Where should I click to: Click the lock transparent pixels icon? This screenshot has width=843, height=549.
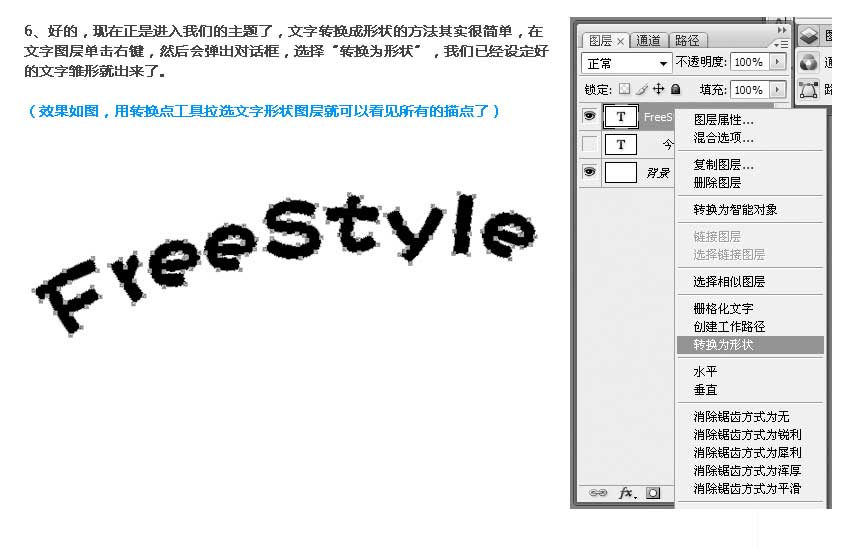(627, 89)
